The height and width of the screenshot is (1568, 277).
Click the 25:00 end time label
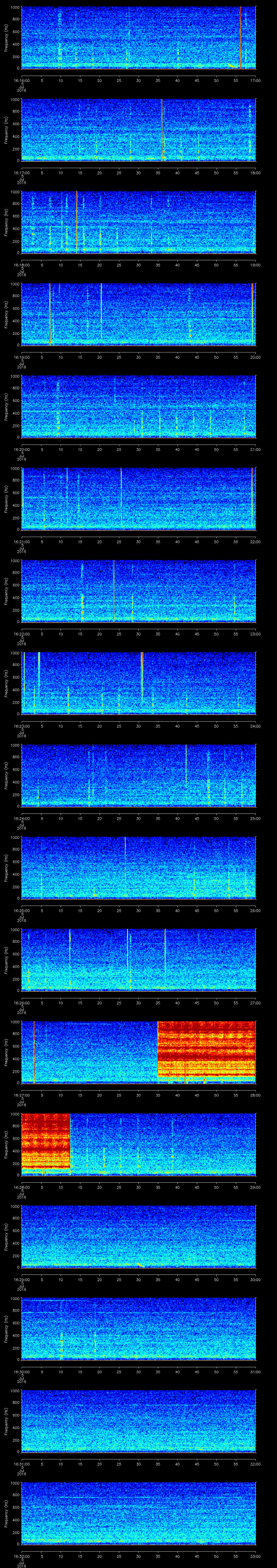pyautogui.click(x=255, y=819)
